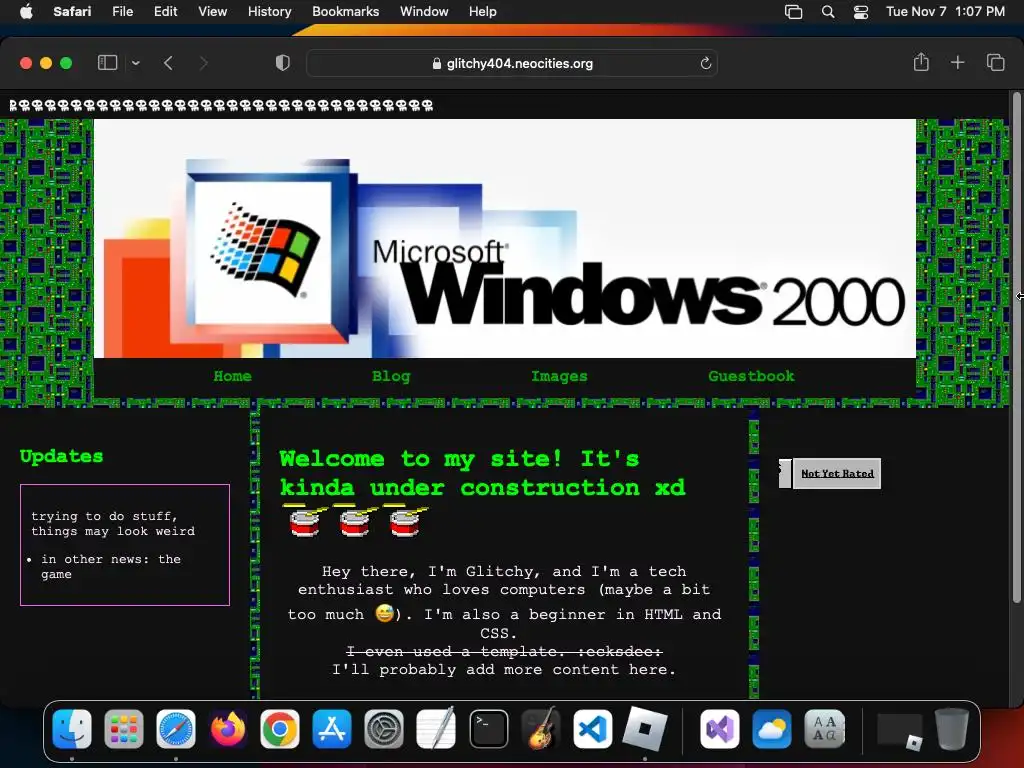Open the File menu
1024x768 pixels.
(x=122, y=11)
